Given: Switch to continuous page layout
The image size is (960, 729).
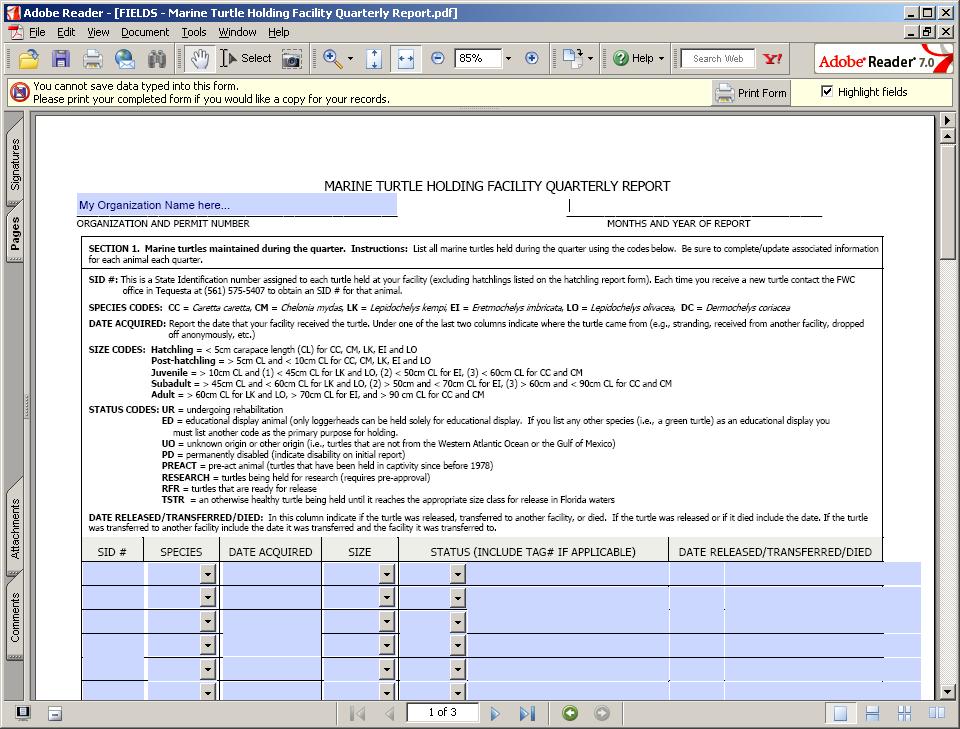Looking at the screenshot, I should [872, 713].
